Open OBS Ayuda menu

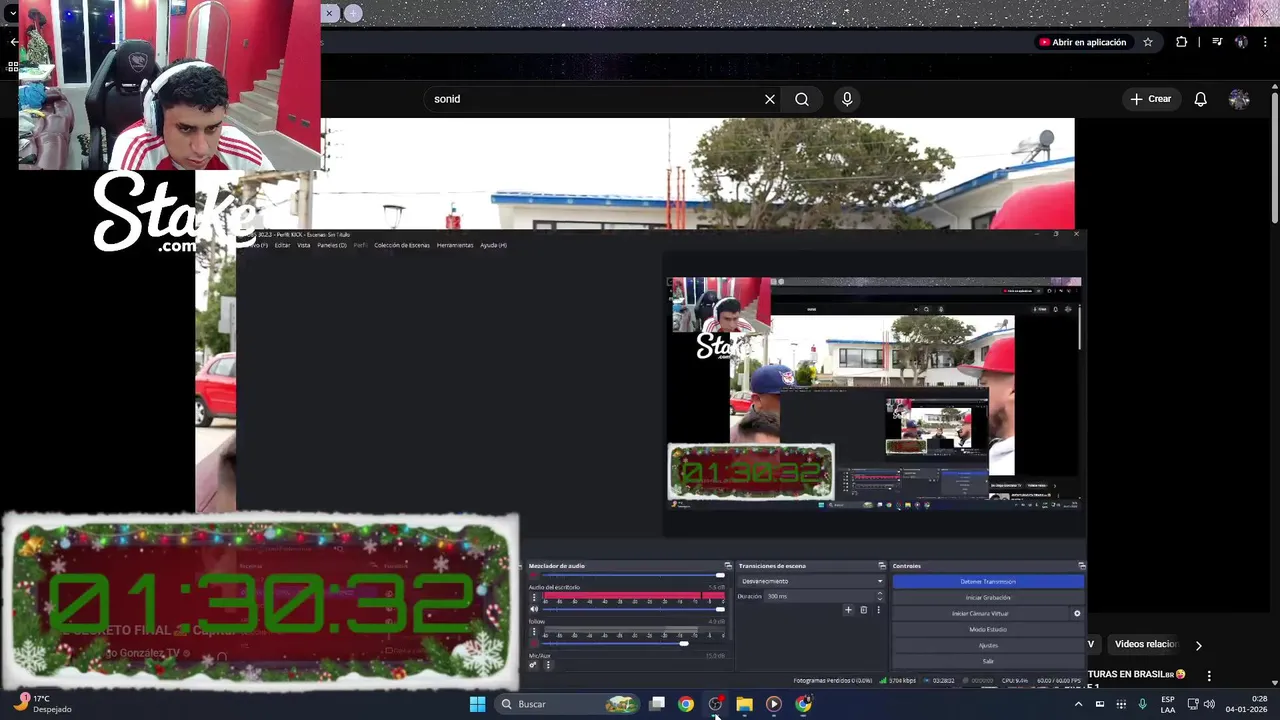(x=493, y=245)
